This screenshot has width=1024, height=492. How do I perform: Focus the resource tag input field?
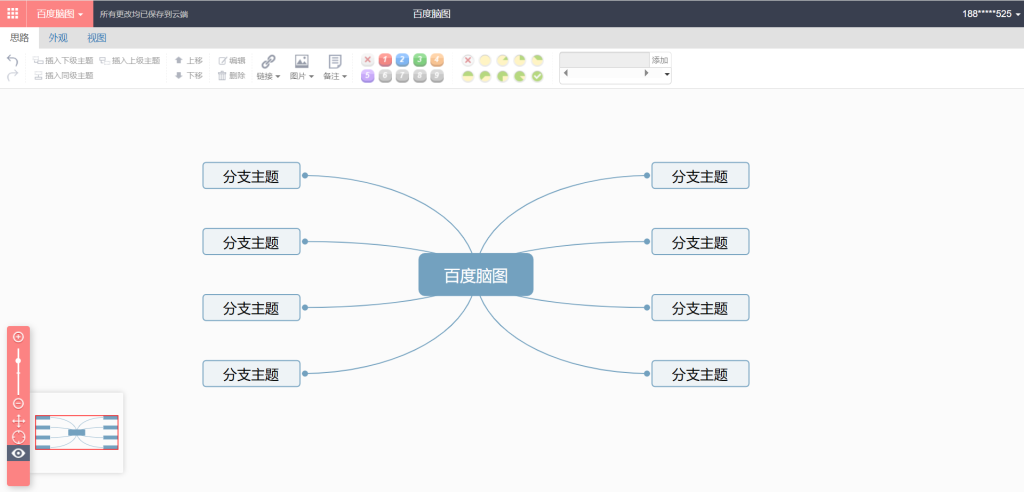[604, 59]
